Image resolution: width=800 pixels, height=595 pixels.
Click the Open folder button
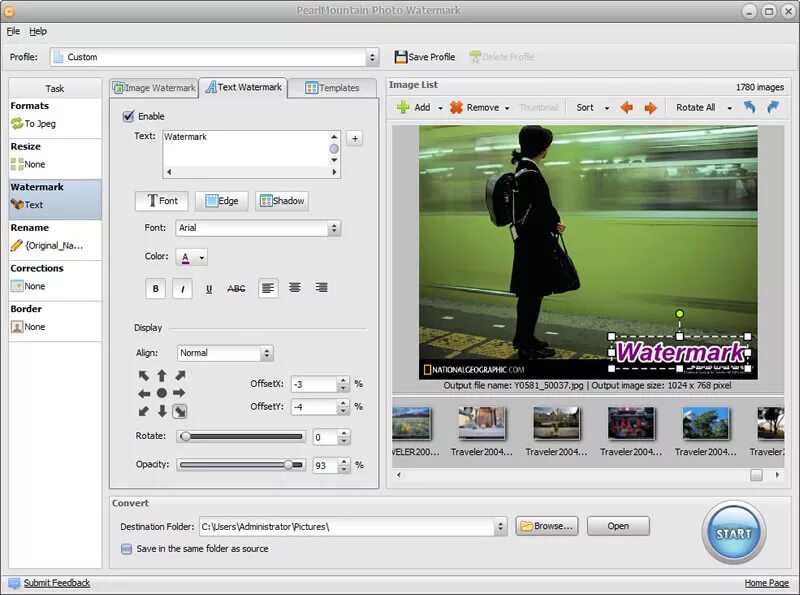[618, 526]
